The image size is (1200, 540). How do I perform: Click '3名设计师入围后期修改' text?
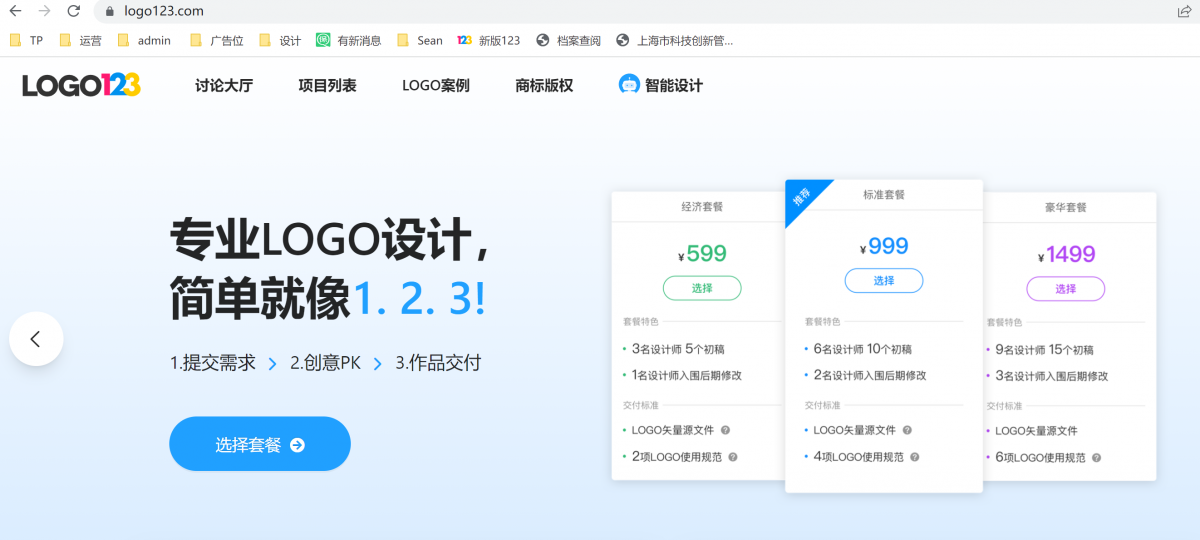pyautogui.click(x=1052, y=376)
